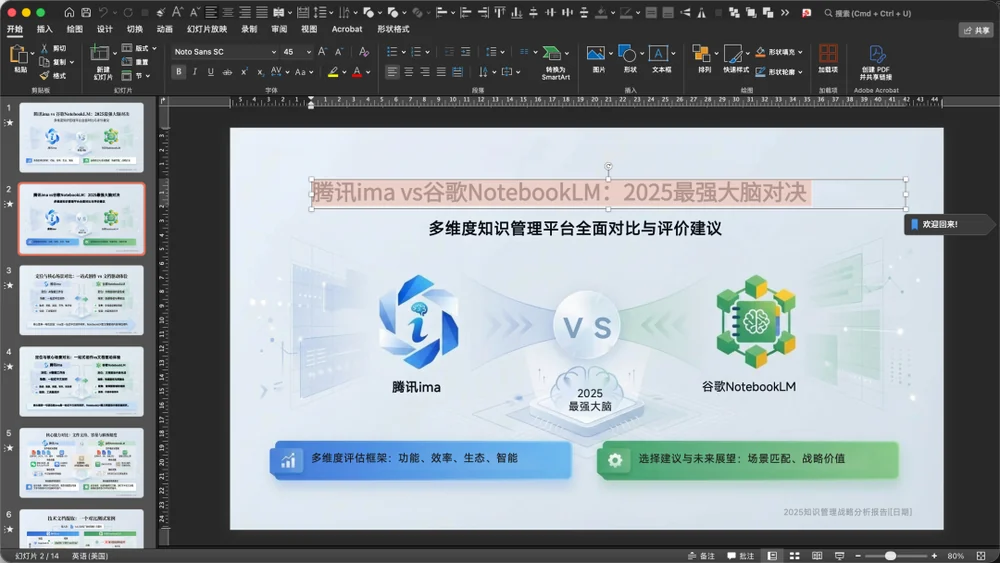Insert a picture via 图片

click(598, 59)
